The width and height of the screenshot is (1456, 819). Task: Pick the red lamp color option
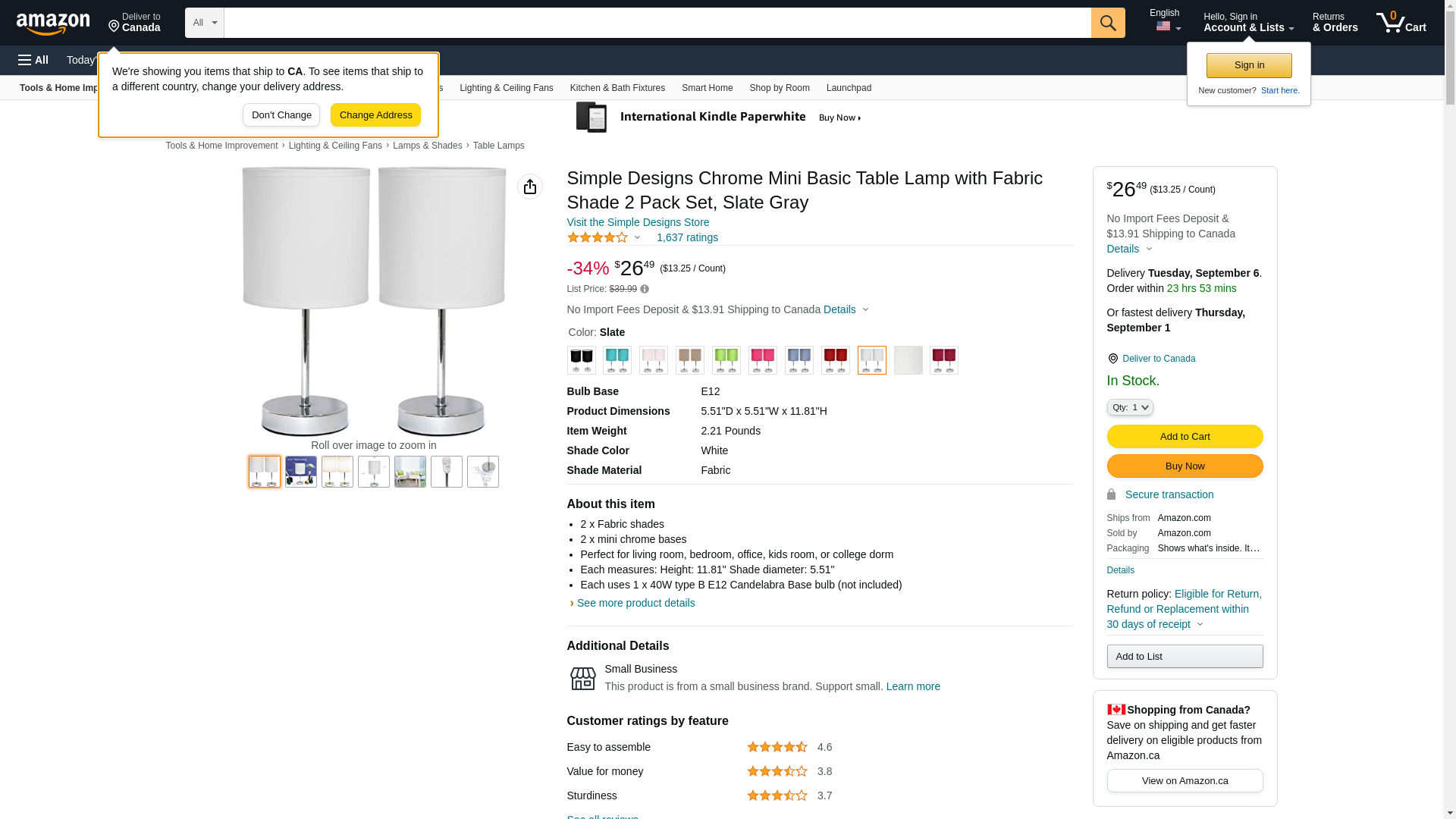click(835, 360)
